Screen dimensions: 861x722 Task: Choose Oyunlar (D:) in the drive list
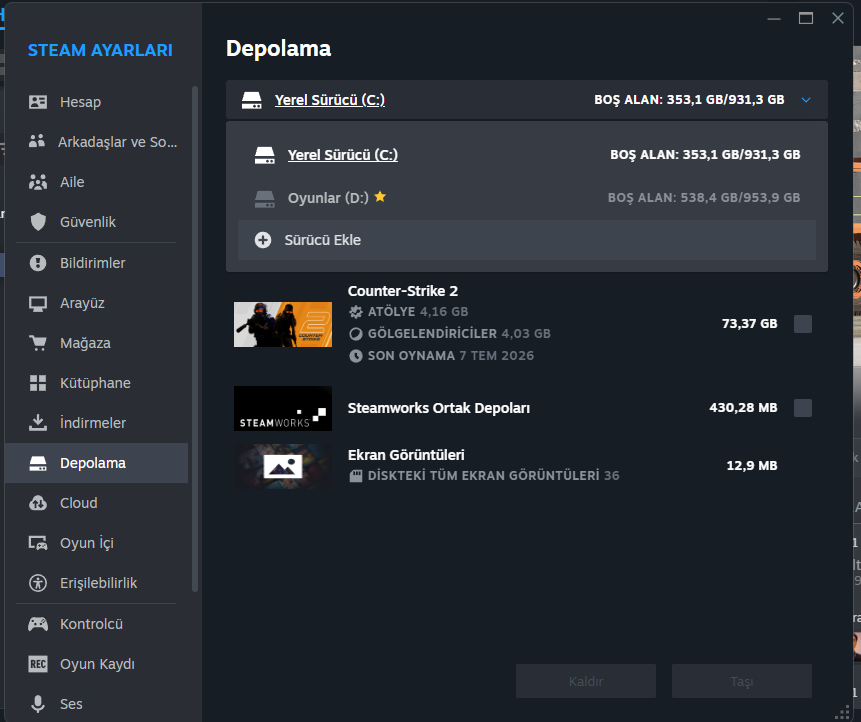(527, 198)
